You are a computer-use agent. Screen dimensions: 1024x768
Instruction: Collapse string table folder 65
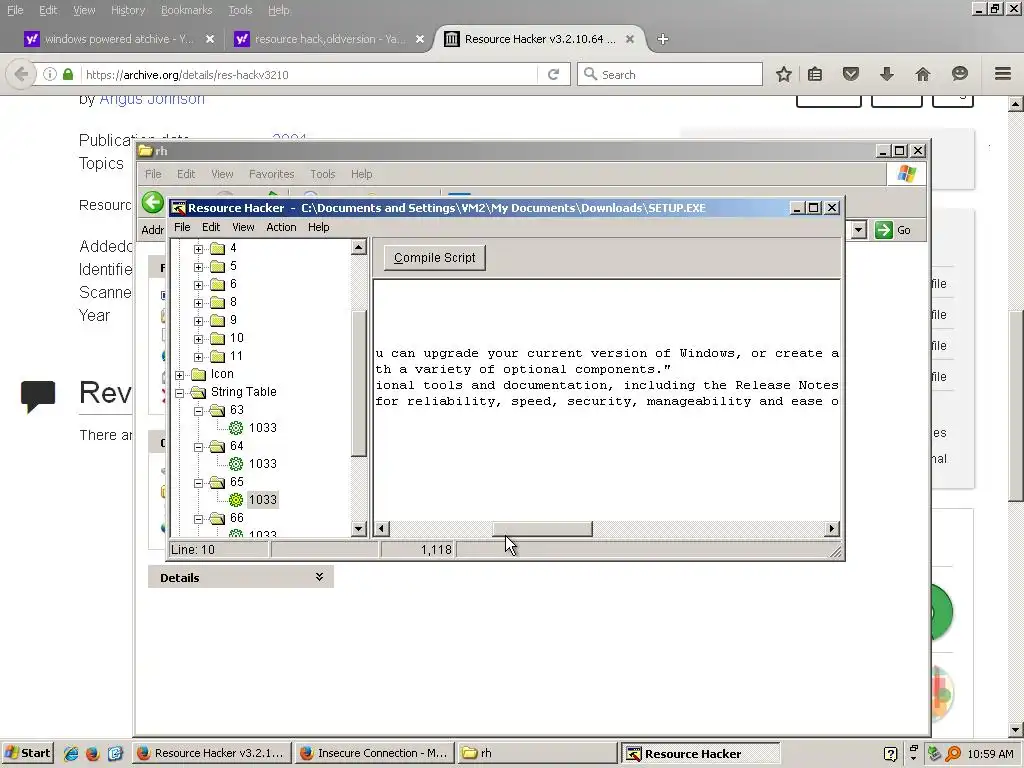click(x=199, y=483)
